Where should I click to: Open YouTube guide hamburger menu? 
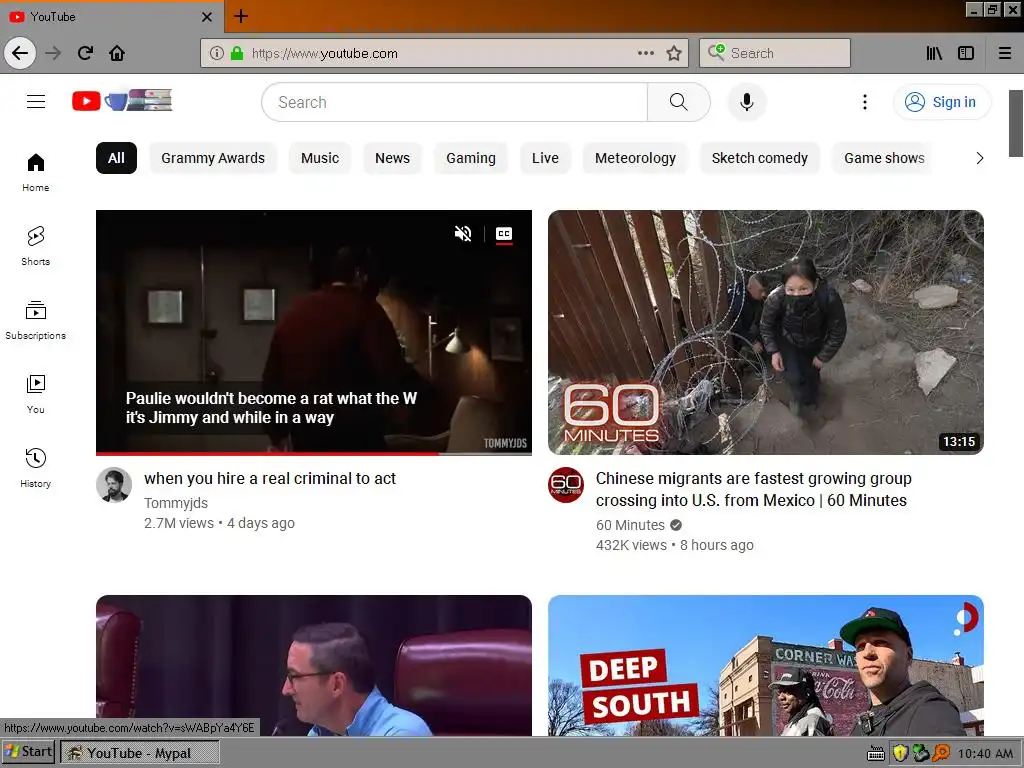pos(36,102)
